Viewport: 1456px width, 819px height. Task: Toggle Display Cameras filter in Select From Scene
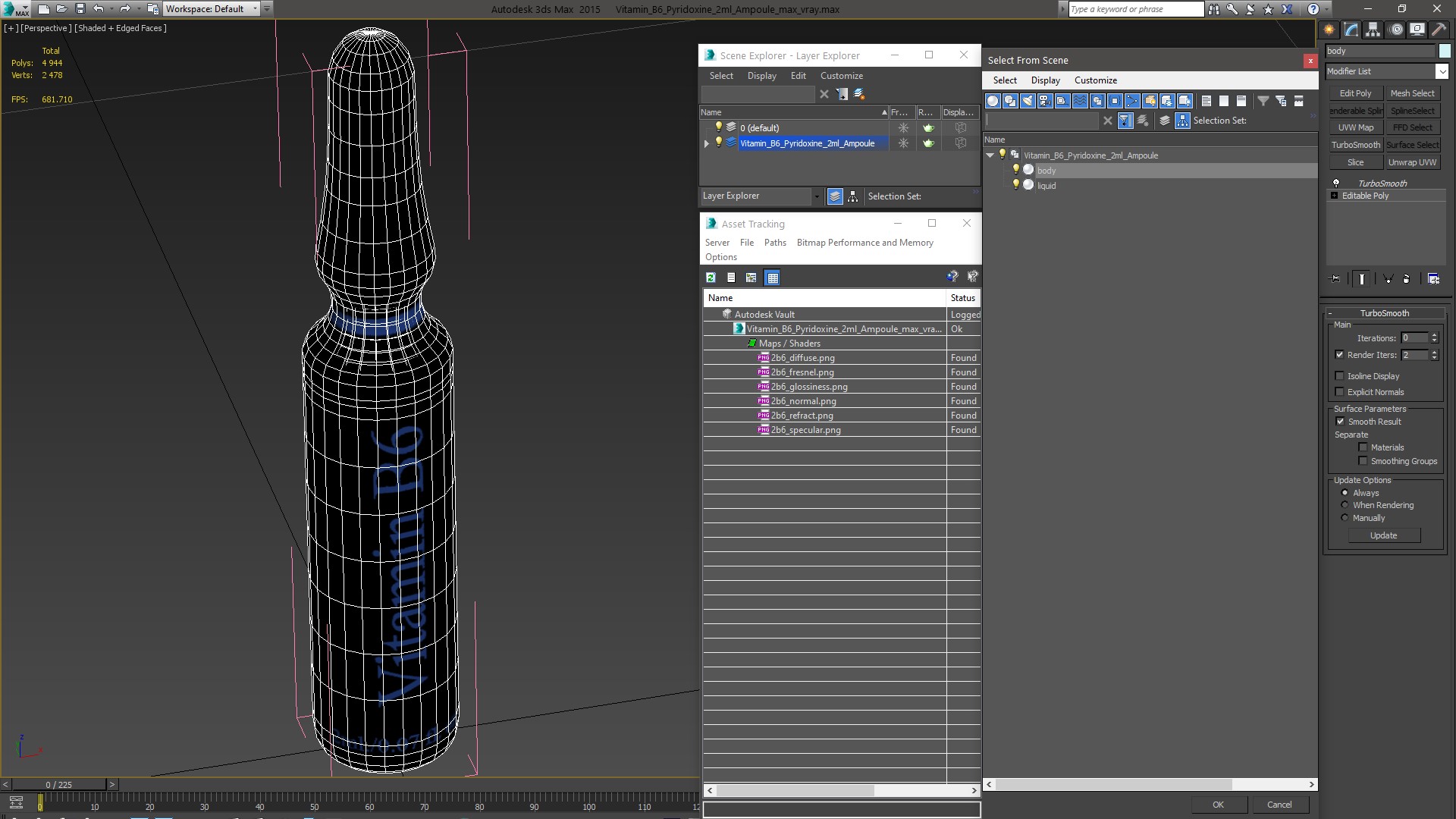click(x=1045, y=101)
